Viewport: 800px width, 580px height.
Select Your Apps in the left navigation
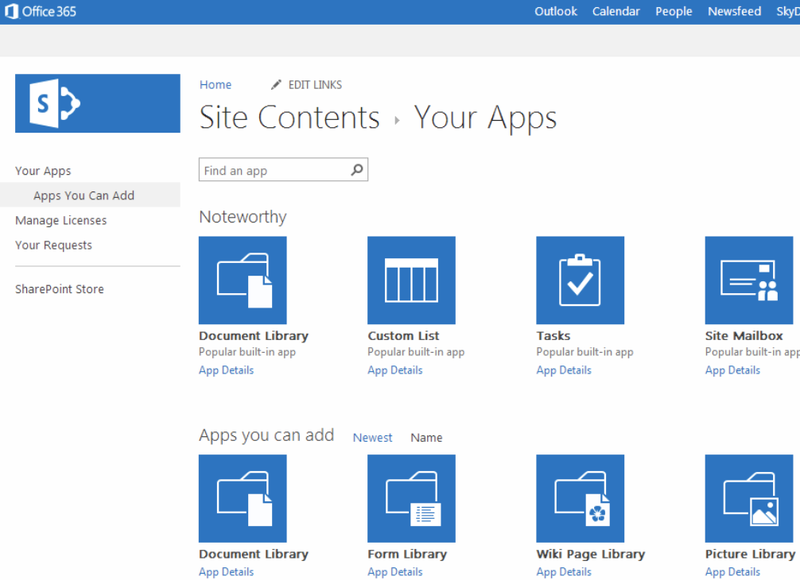tap(43, 171)
